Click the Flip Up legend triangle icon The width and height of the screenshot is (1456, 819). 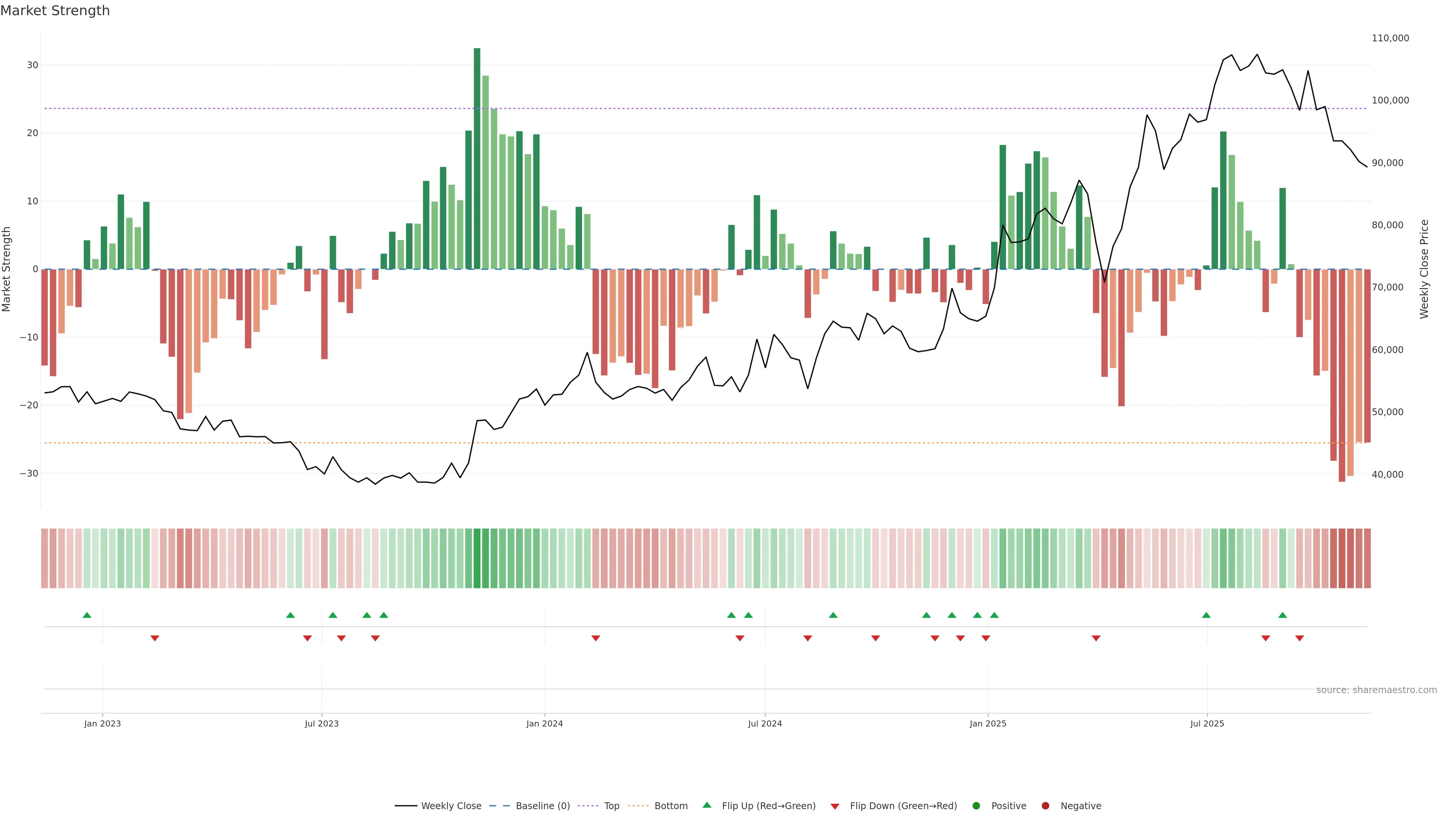706,805
